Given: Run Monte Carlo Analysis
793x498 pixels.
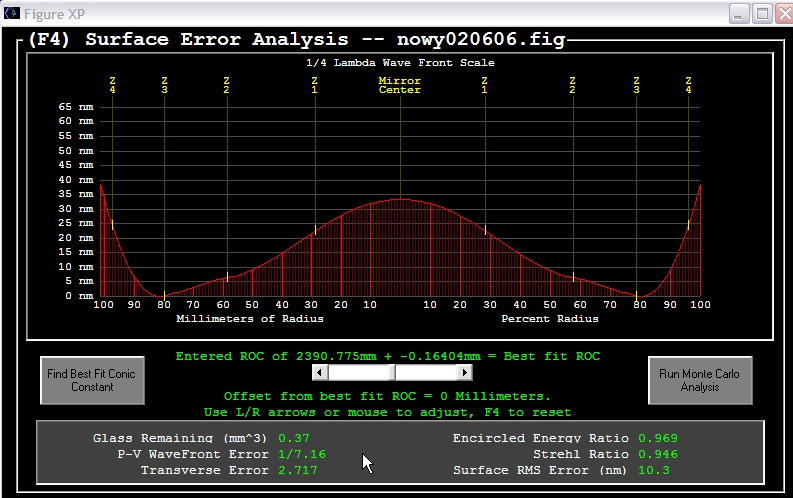Looking at the screenshot, I should point(700,380).
